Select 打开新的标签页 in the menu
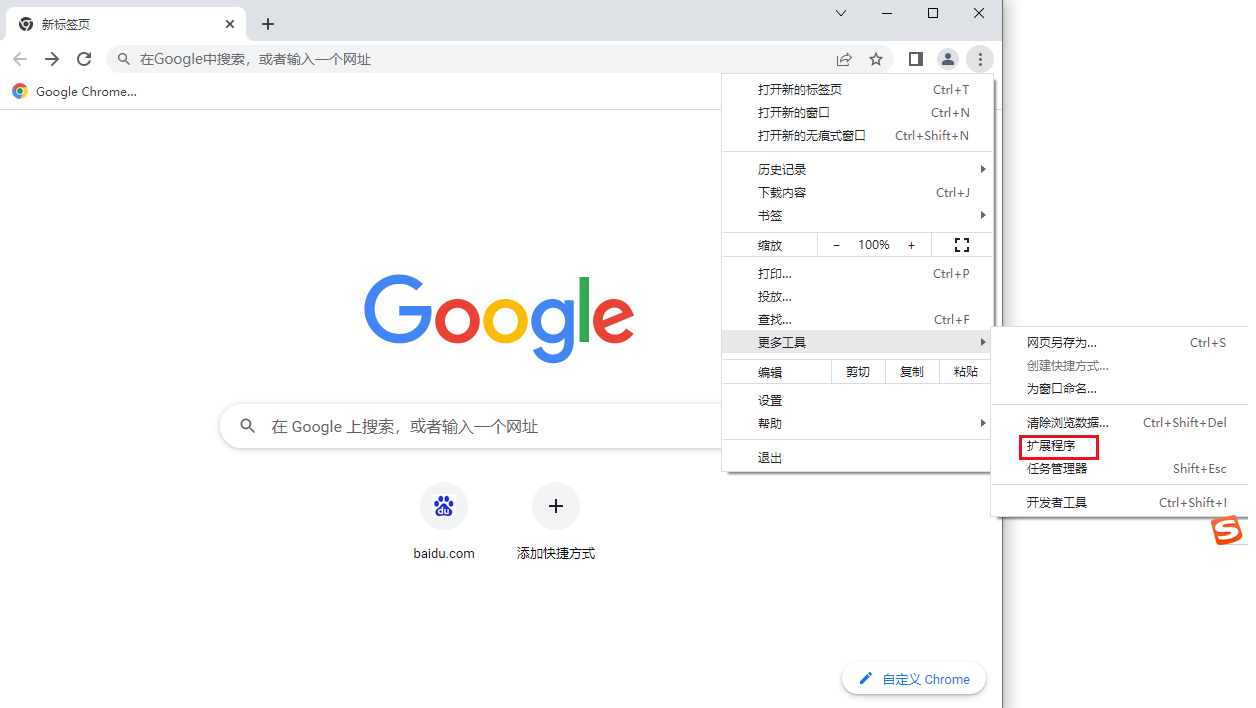Viewport: 1256px width, 708px height. pyautogui.click(x=858, y=89)
